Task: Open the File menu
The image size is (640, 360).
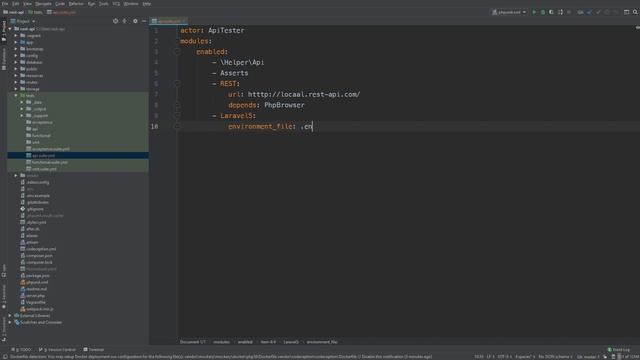Action: tap(5, 4)
